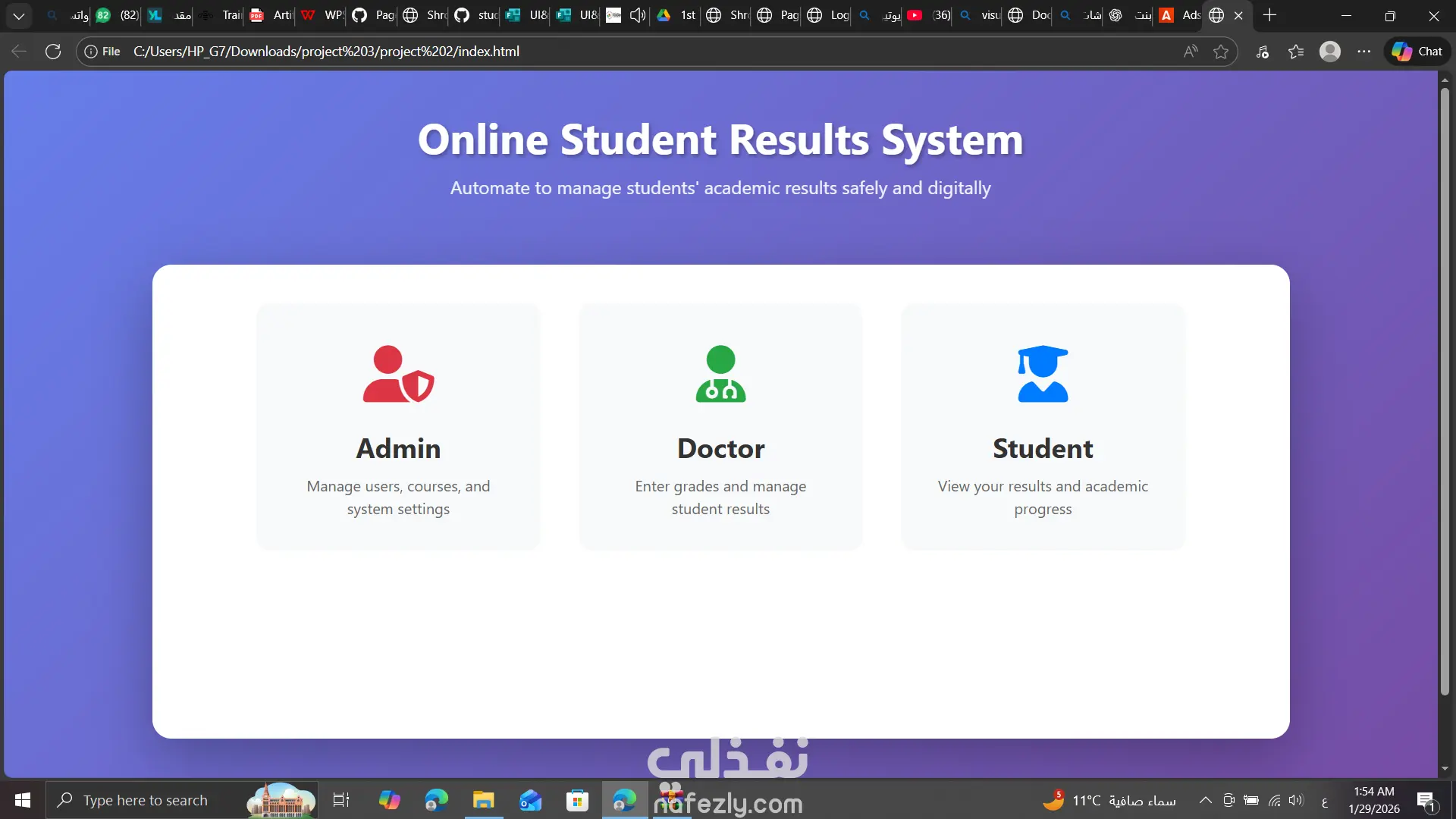Viewport: 1456px width, 819px height.
Task: Select the Admin card heading
Action: tap(398, 448)
